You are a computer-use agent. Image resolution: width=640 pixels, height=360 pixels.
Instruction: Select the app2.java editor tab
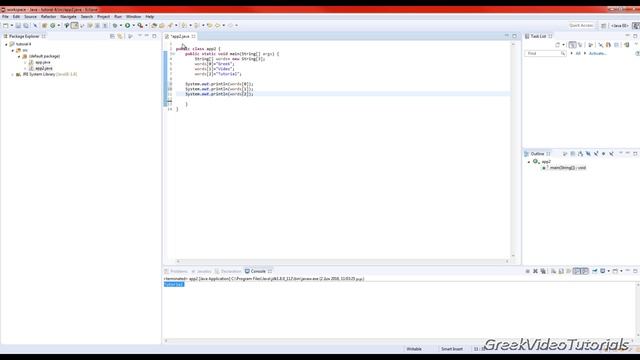click(180, 36)
